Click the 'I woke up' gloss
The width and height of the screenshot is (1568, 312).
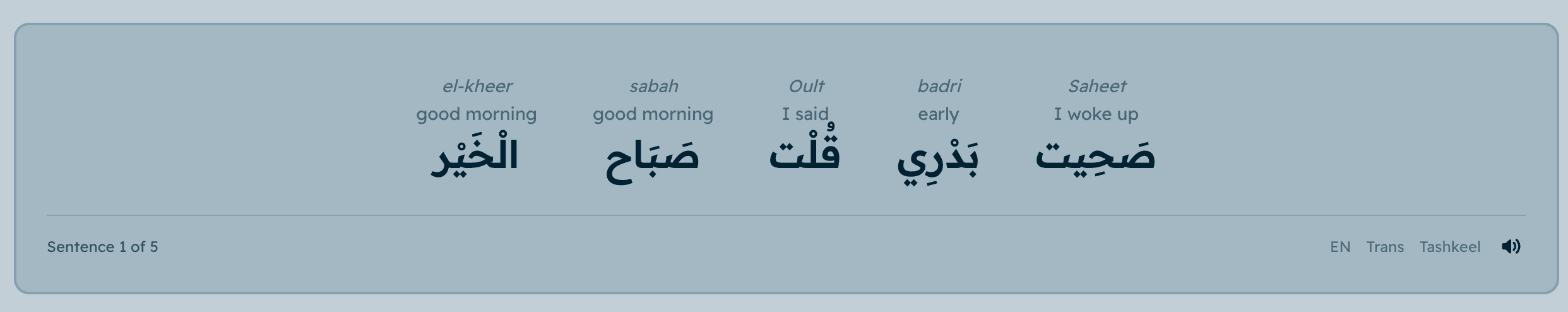(x=1096, y=114)
